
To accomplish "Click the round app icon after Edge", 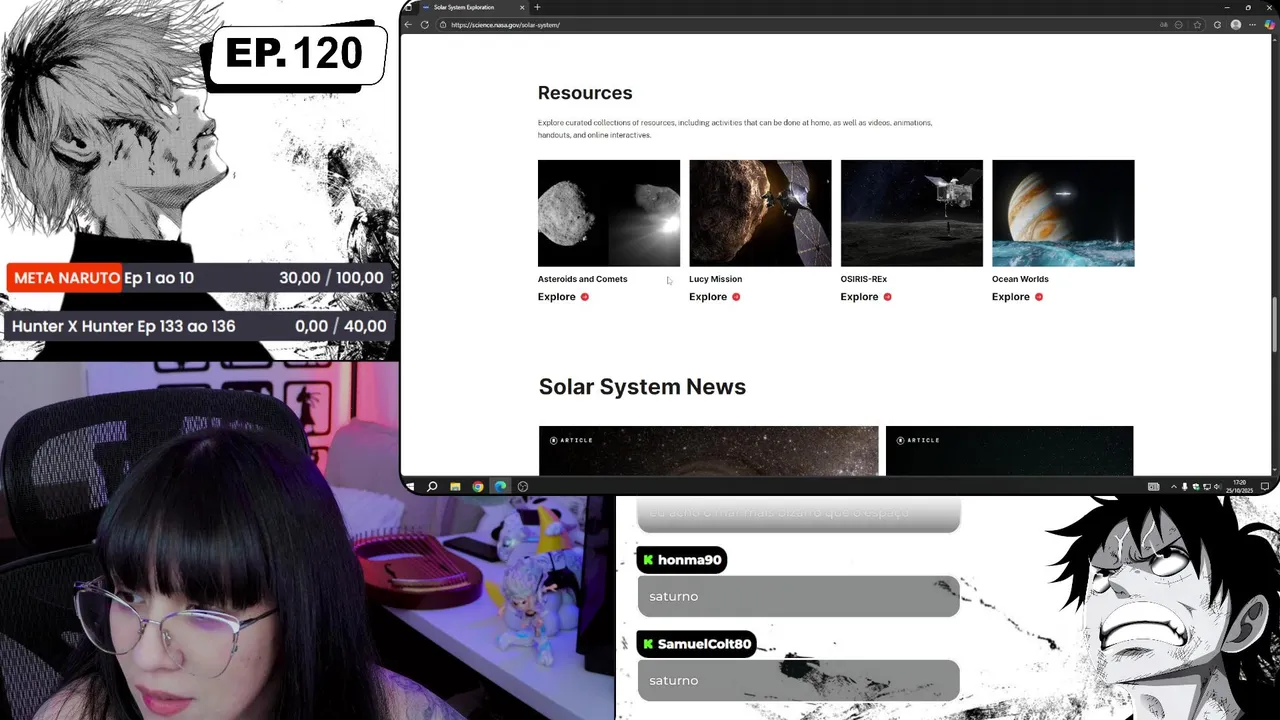I will (x=523, y=487).
